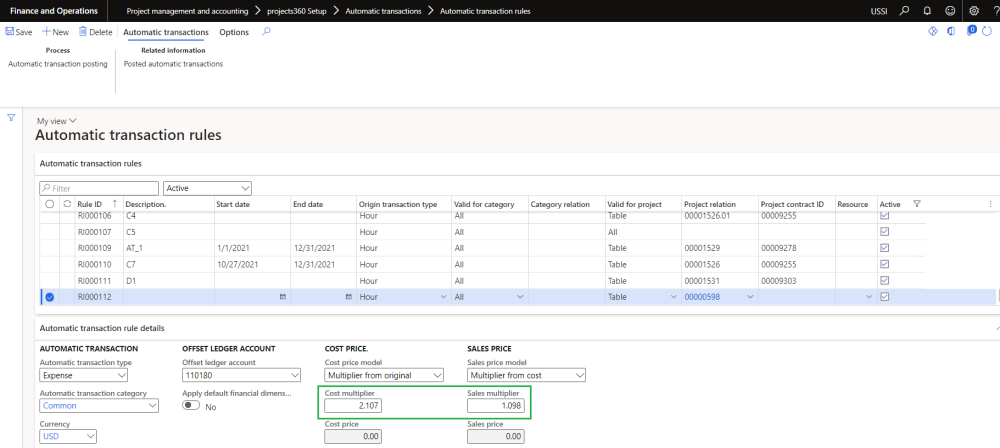Open the side filter pane funnel icon

coord(11,117)
